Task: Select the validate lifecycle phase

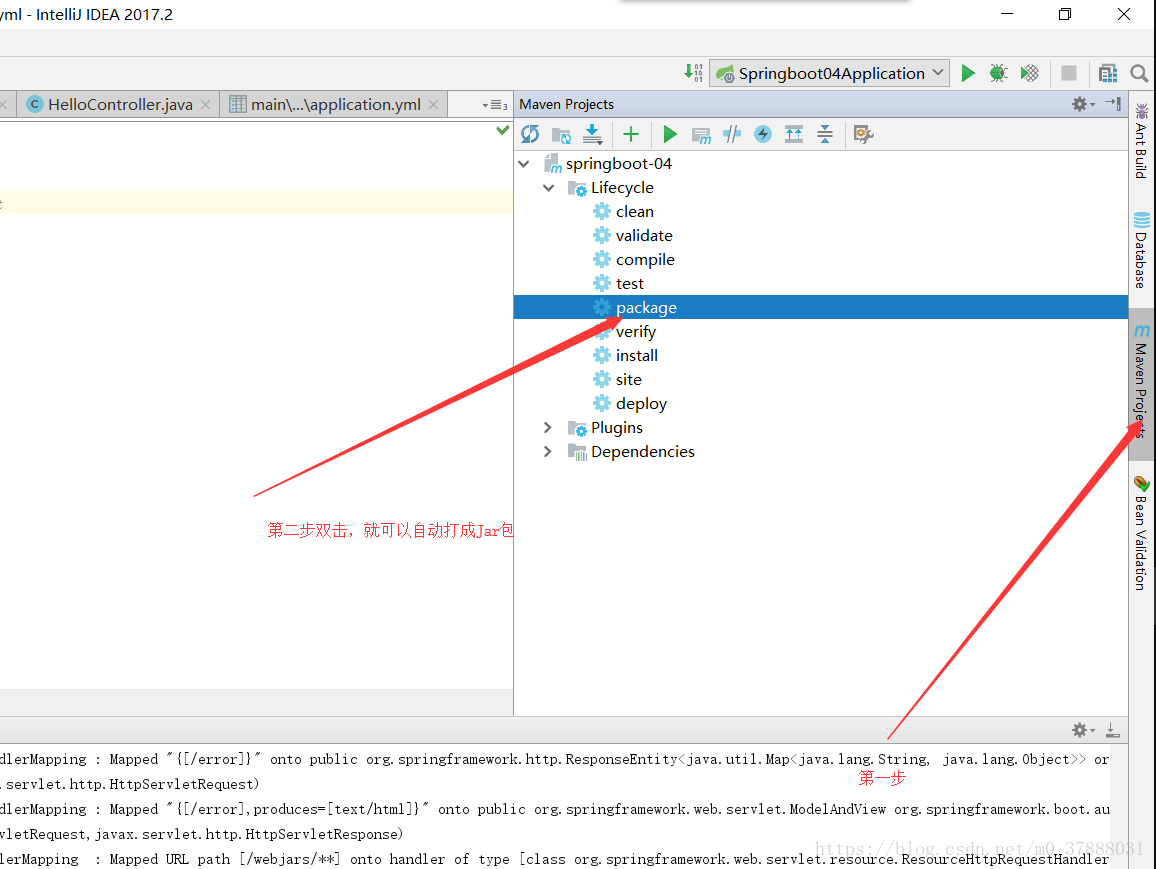Action: tap(644, 236)
